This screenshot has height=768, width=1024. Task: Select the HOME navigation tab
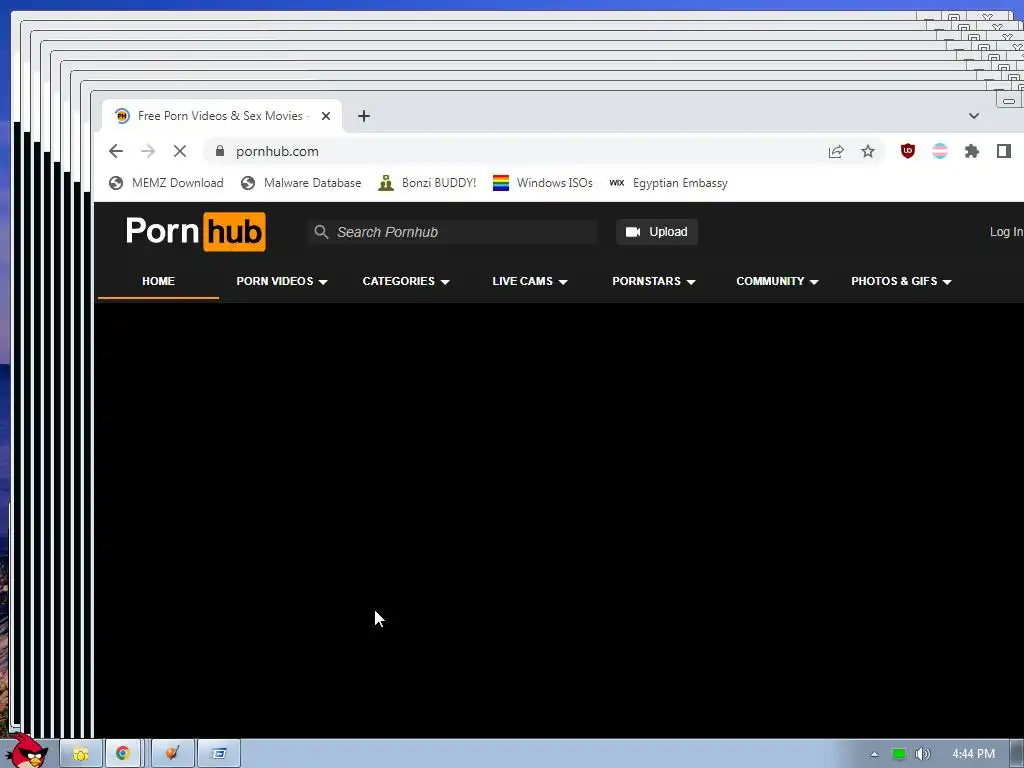[x=158, y=281]
